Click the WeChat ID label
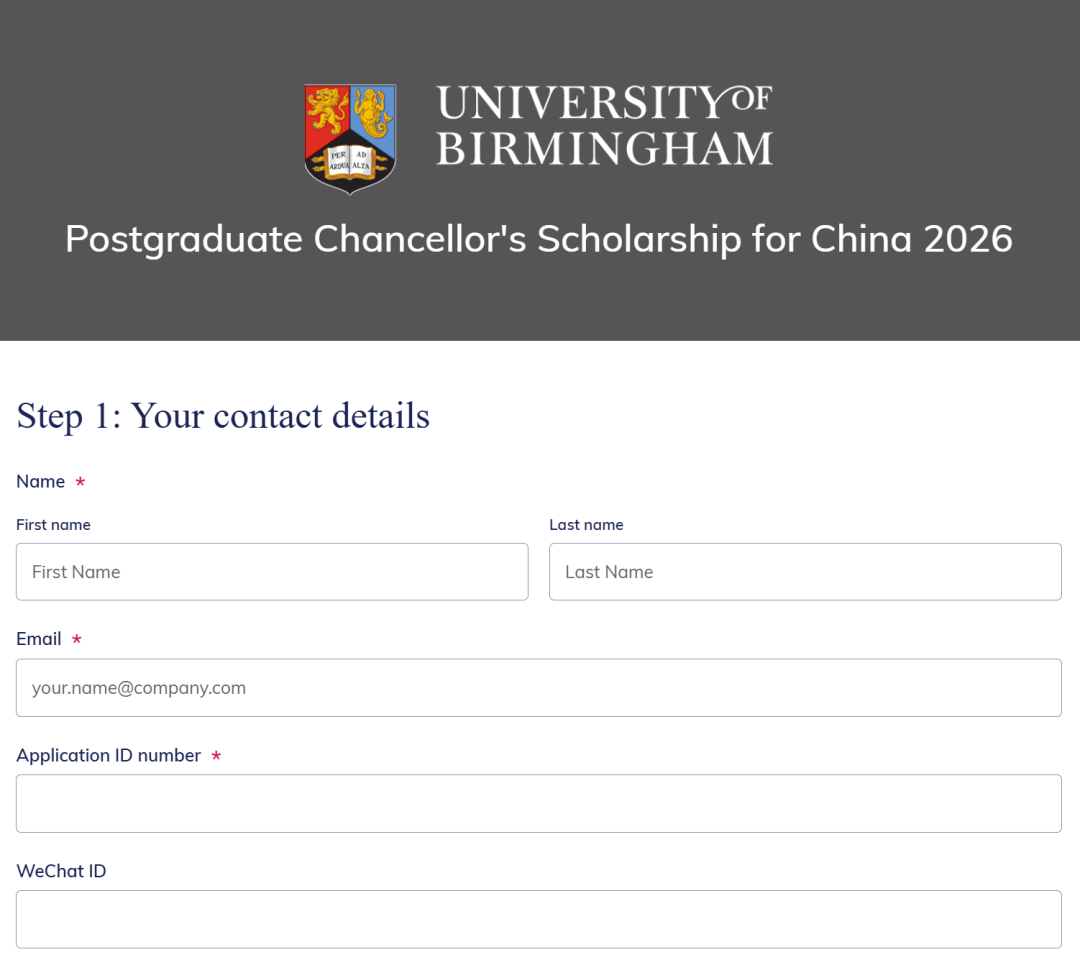1080x965 pixels. click(61, 871)
